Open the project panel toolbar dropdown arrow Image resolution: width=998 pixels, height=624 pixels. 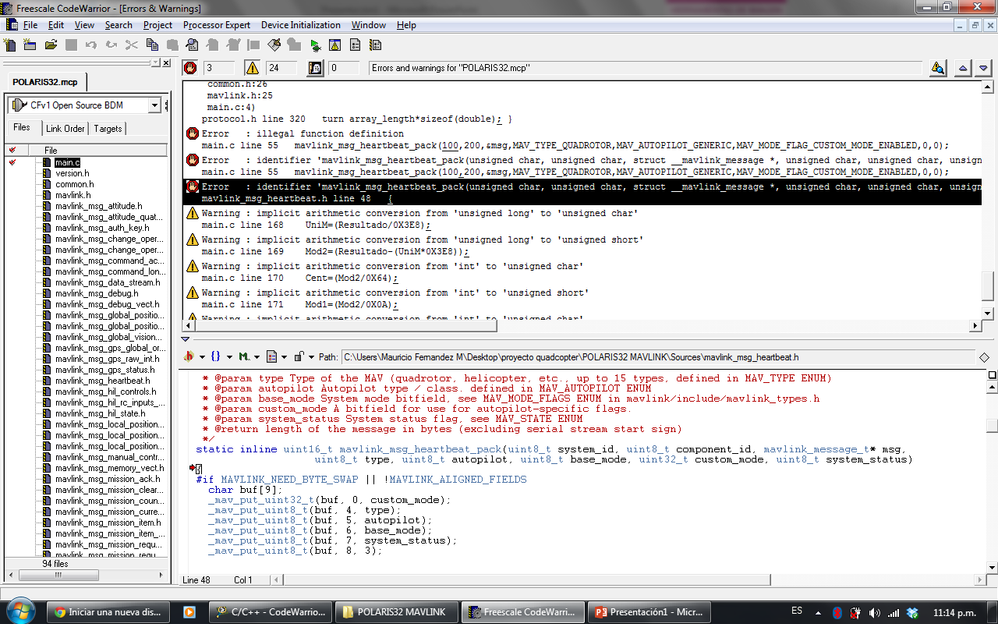[155, 62]
